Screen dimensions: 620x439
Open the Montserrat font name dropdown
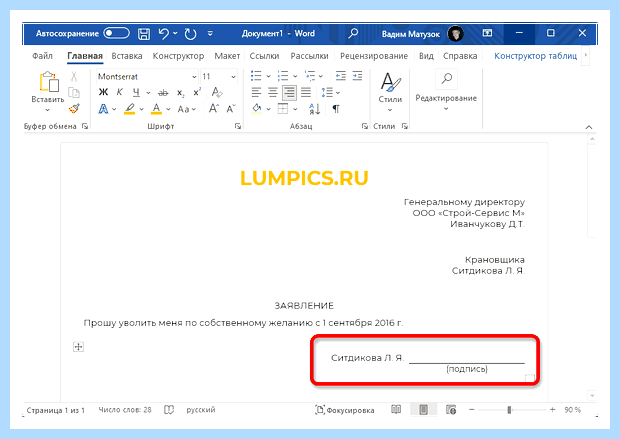(x=194, y=77)
